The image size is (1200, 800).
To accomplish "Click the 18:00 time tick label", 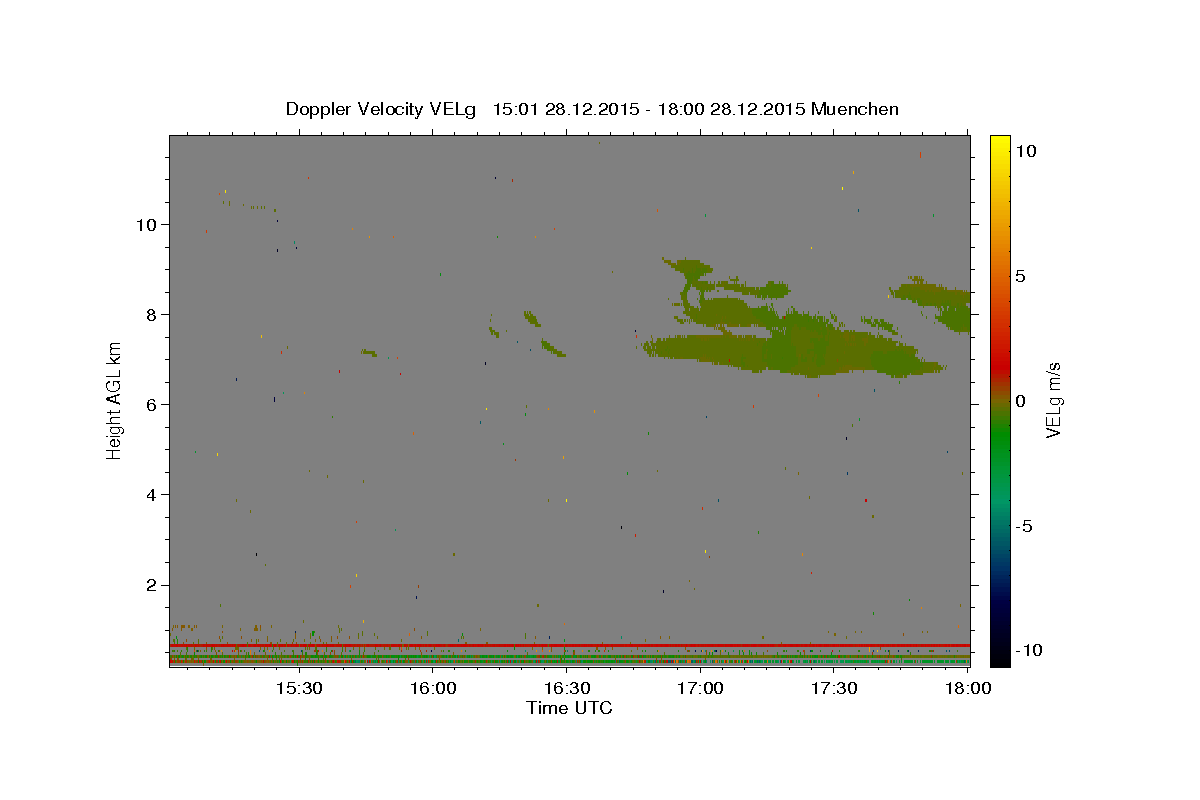I will [967, 689].
